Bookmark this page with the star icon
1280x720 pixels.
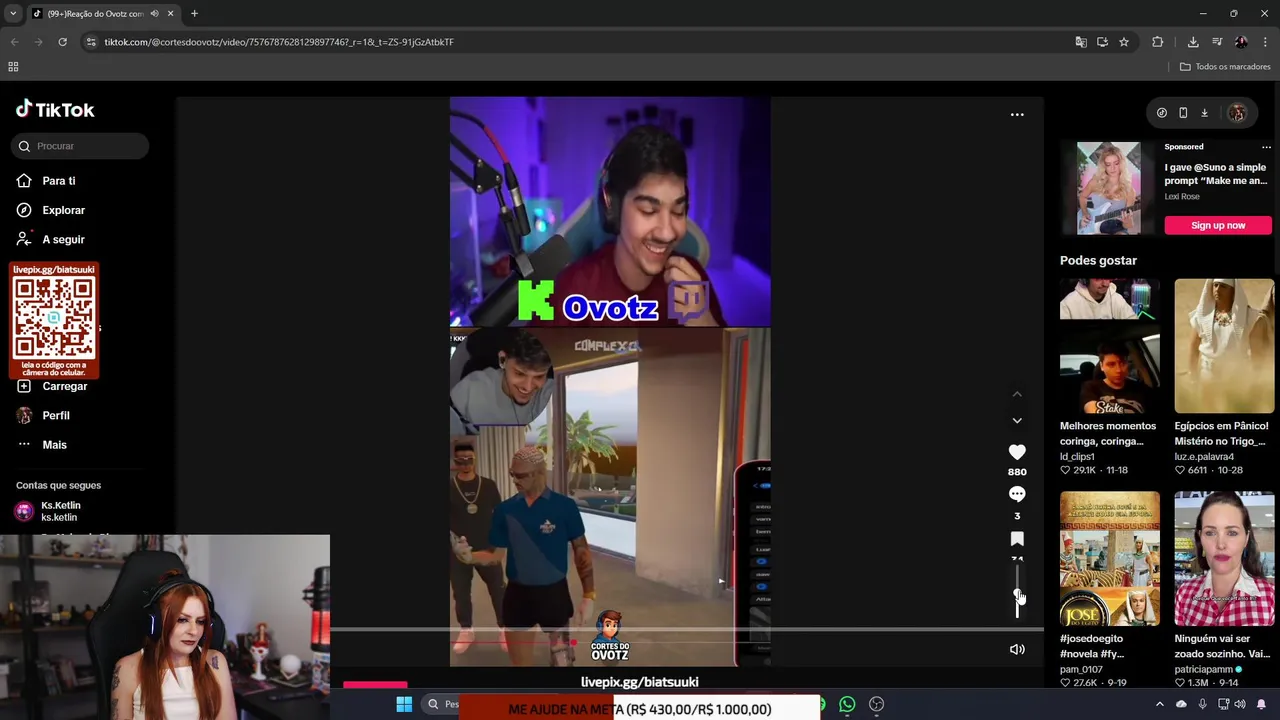pyautogui.click(x=1124, y=42)
